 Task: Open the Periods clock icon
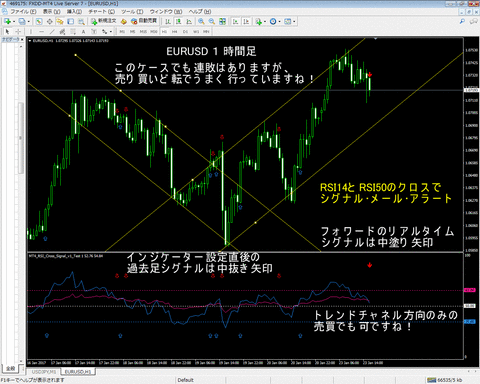coord(273,21)
